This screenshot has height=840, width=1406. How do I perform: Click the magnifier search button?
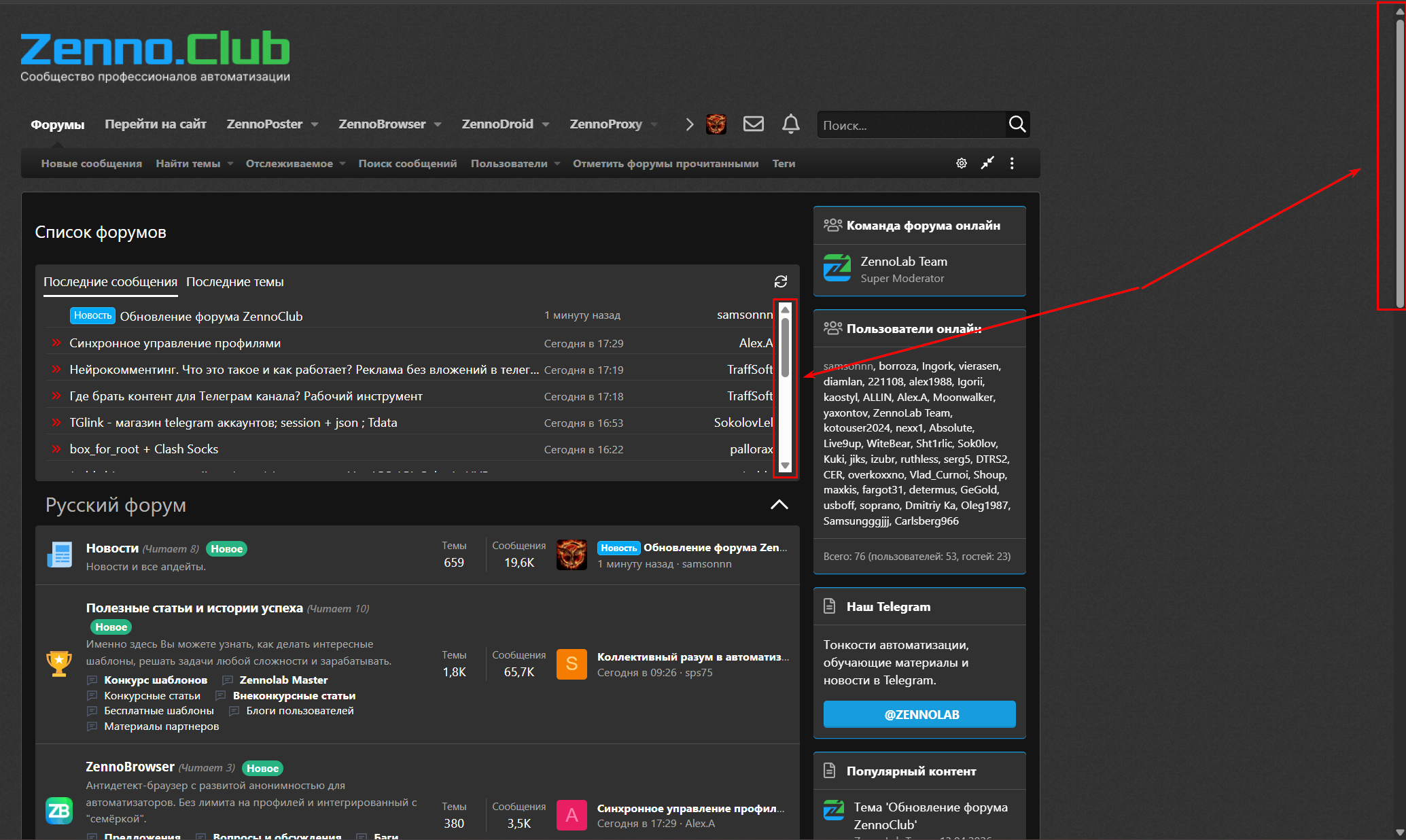tap(1017, 124)
